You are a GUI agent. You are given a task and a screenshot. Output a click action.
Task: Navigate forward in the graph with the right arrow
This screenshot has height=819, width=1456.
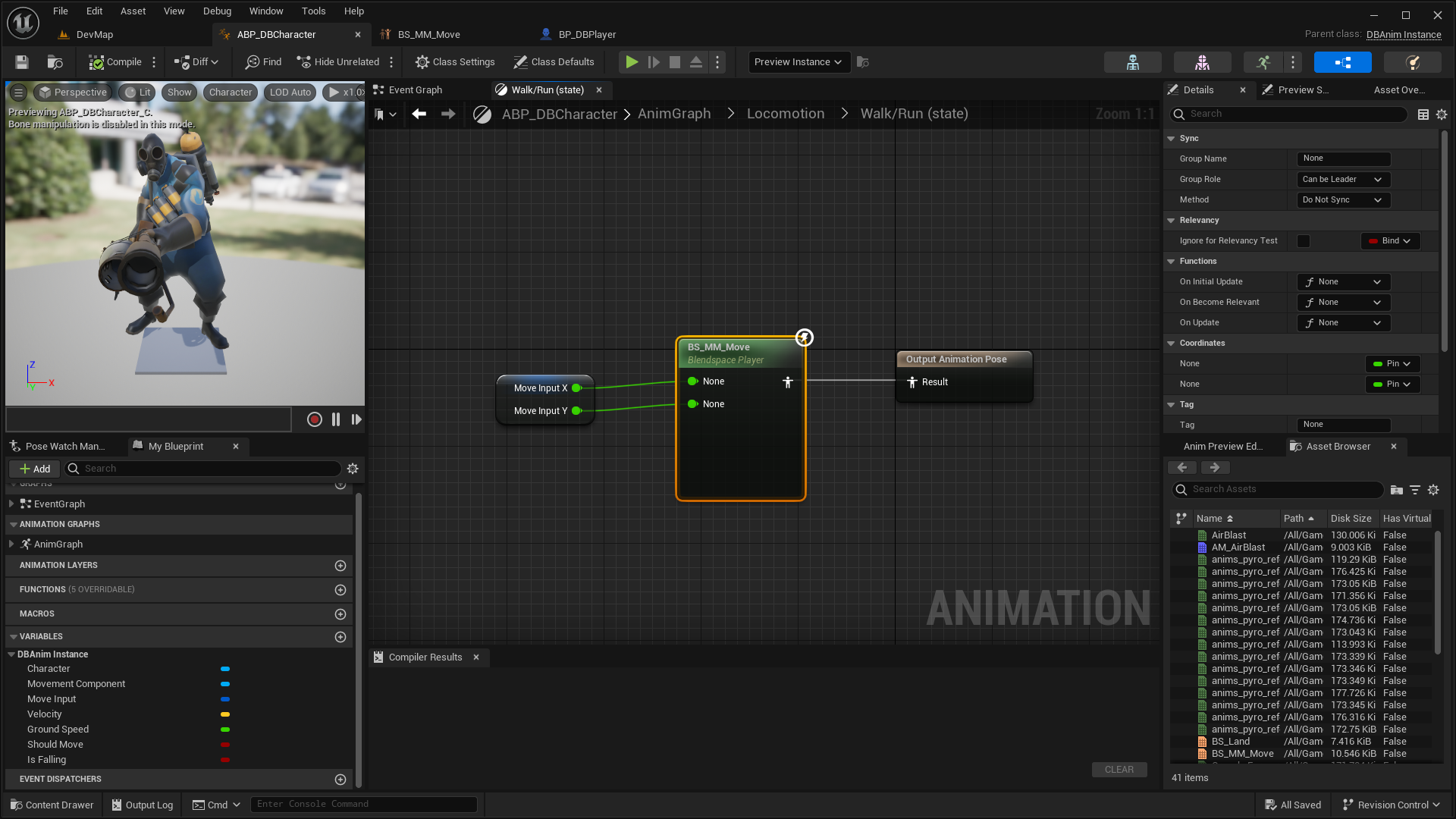point(448,114)
